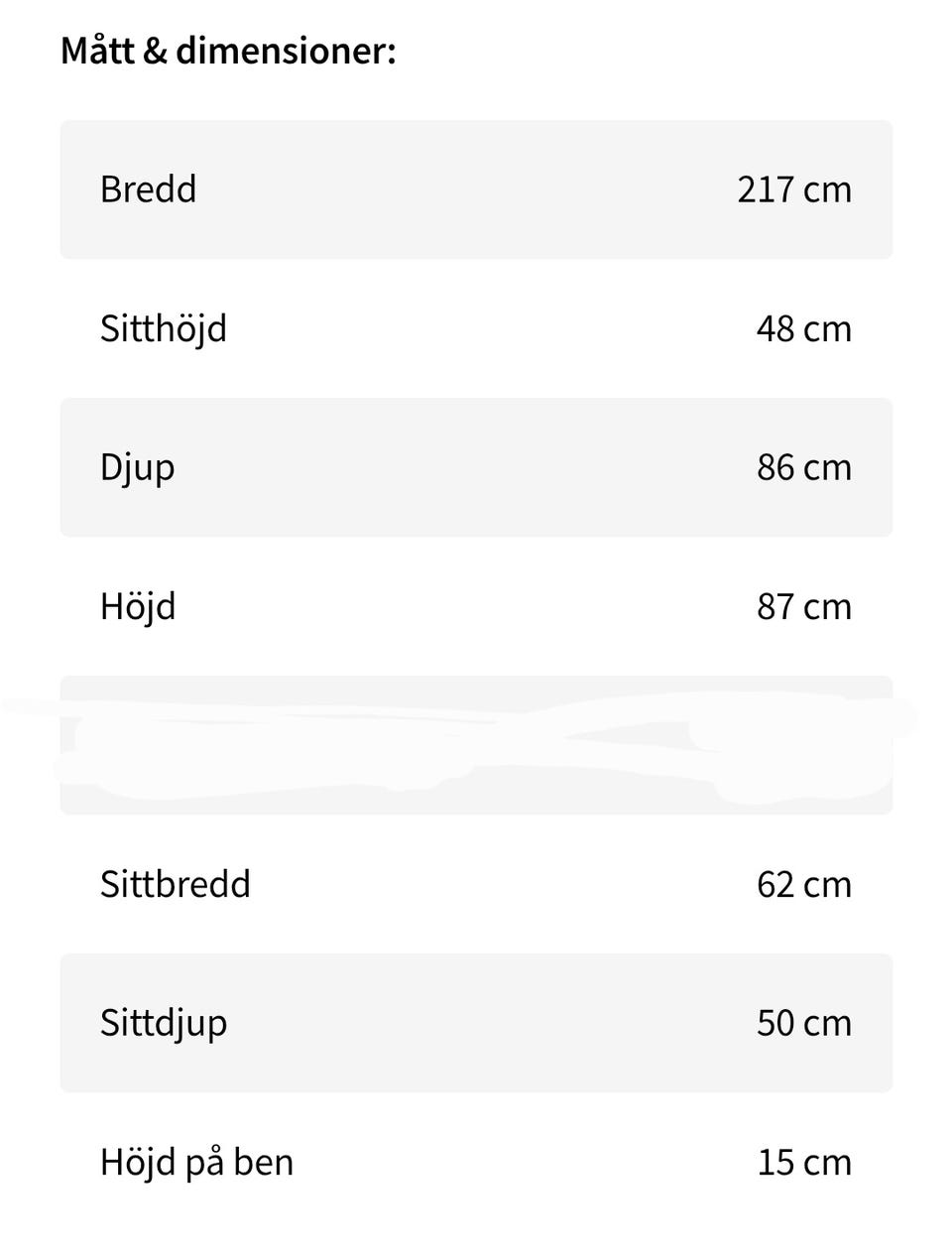Click the number 86 in the Djup row

(775, 466)
